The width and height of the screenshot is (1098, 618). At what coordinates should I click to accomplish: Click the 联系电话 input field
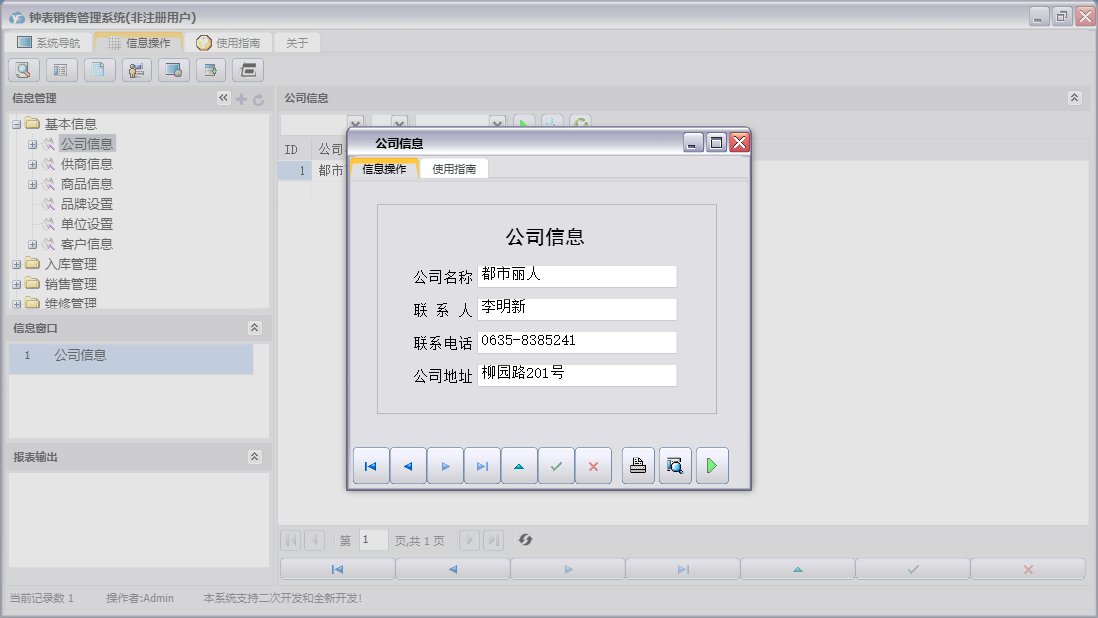click(x=576, y=342)
